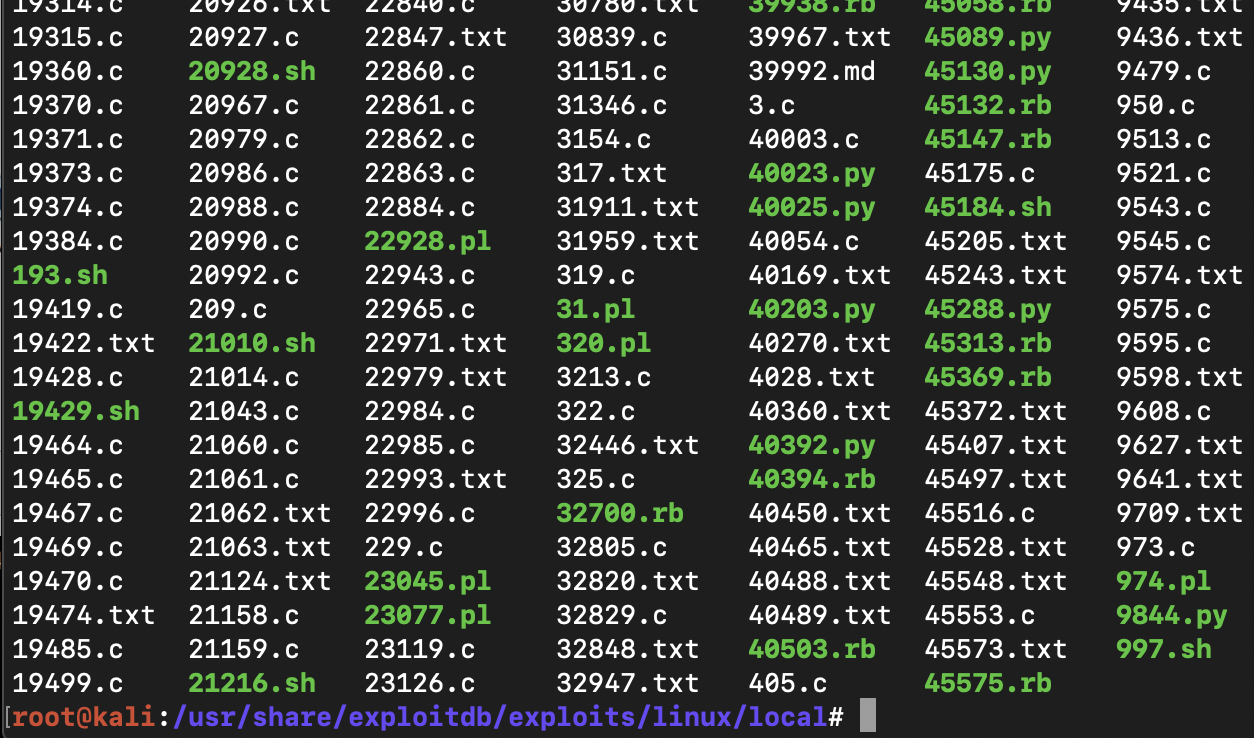Screen dimensions: 1254x738
Task: Select the 23077.pl filename
Action: pos(427,615)
